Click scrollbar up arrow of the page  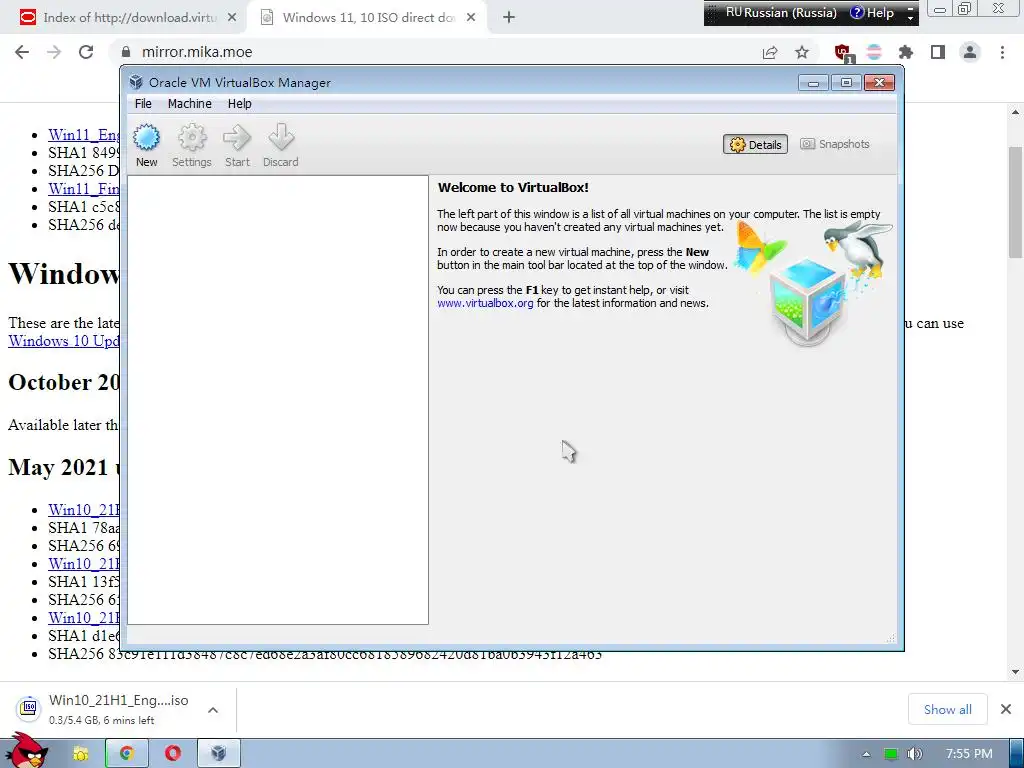1015,112
